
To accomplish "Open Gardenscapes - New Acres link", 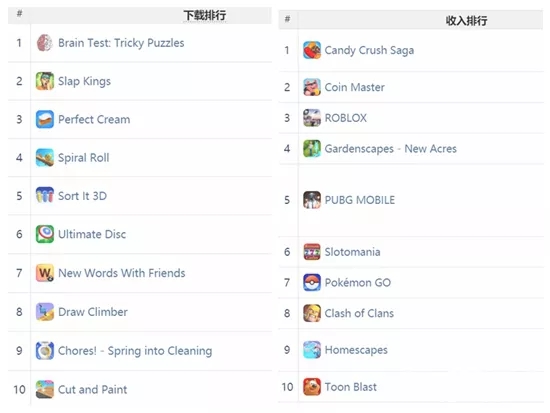I will 390,149.
